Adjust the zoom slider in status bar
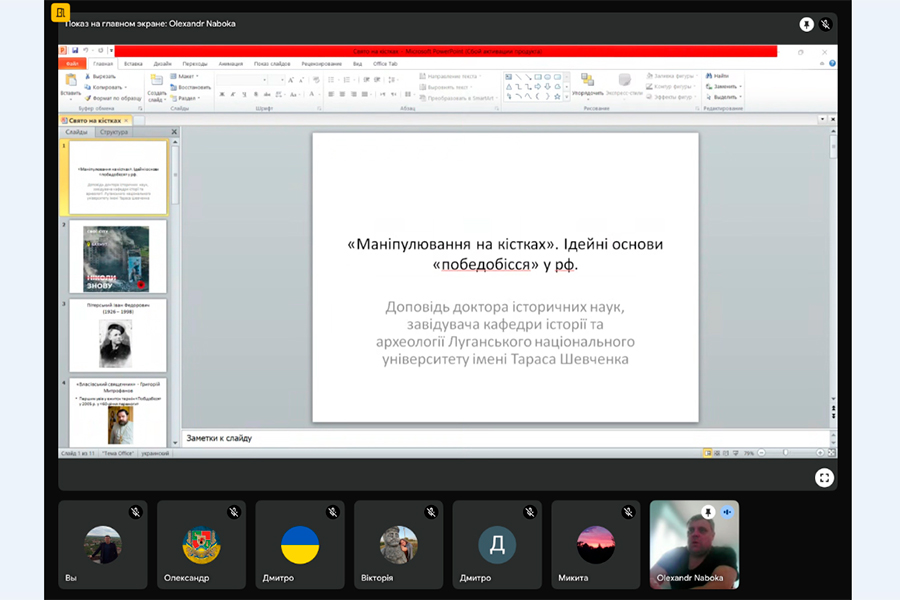The image size is (900, 600). pos(785,453)
